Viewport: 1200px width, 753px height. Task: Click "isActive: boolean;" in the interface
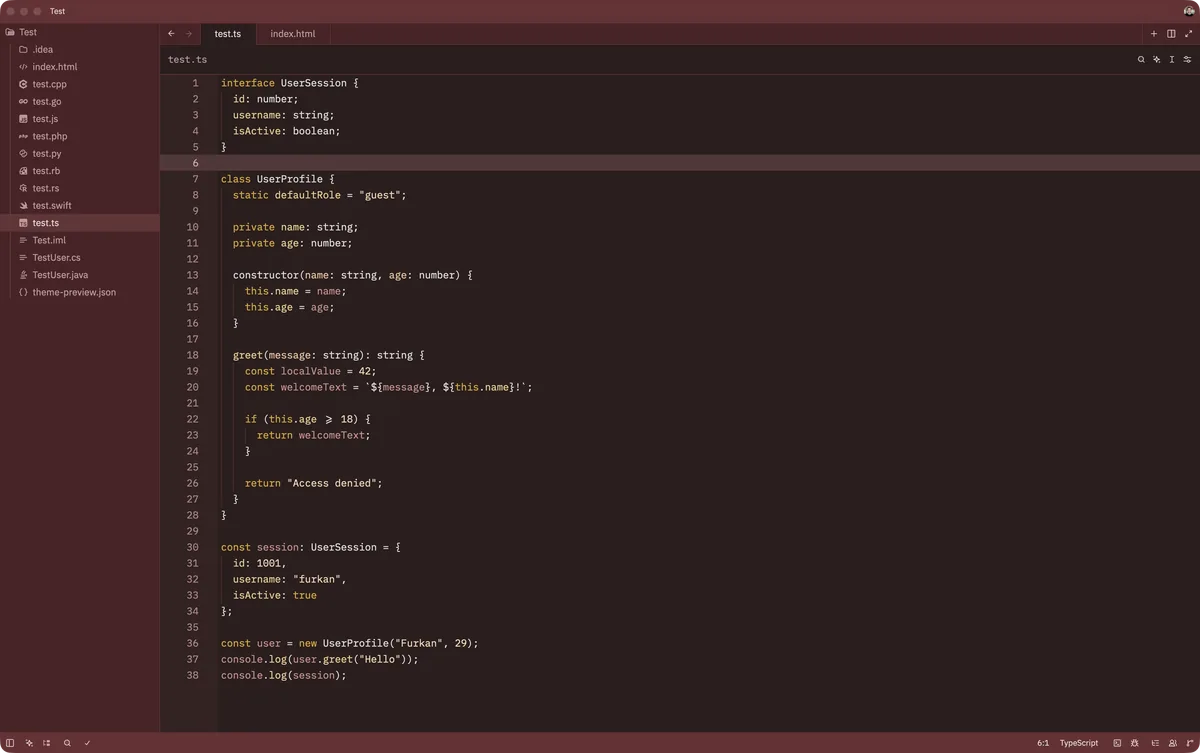click(x=287, y=131)
